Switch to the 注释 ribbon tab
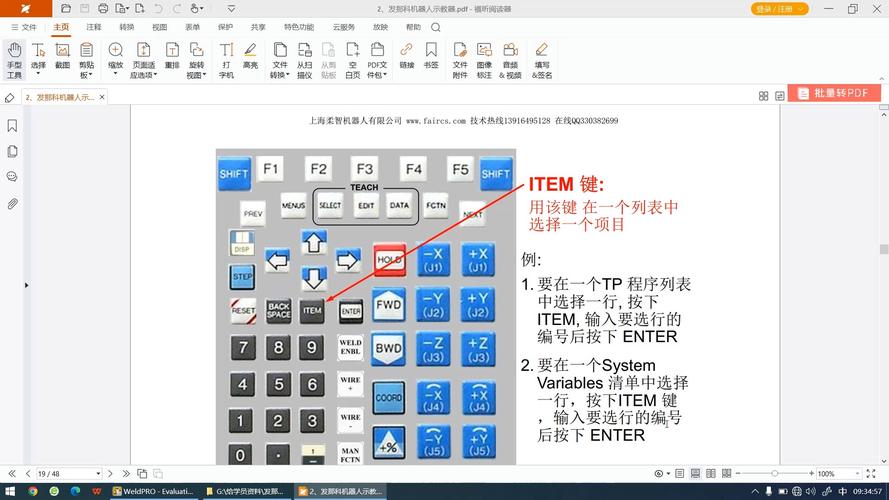Viewport: 889px width, 500px height. pyautogui.click(x=94, y=27)
